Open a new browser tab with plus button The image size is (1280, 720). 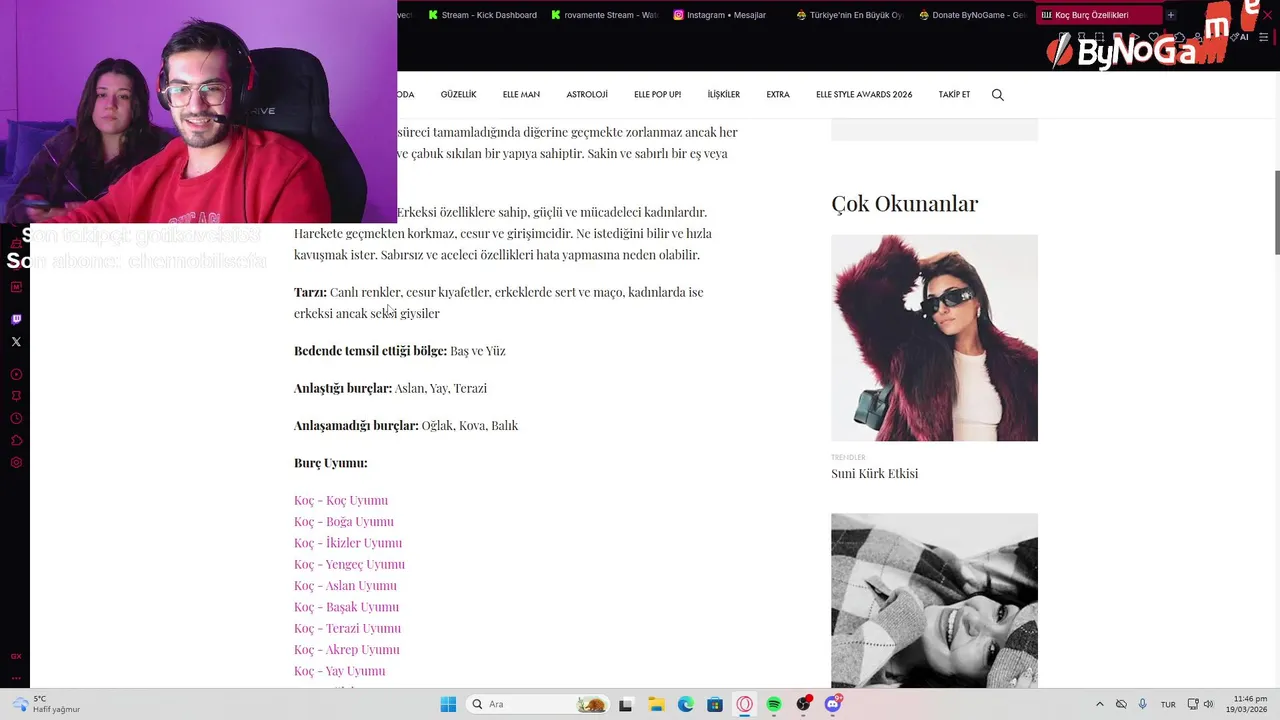(x=1170, y=15)
